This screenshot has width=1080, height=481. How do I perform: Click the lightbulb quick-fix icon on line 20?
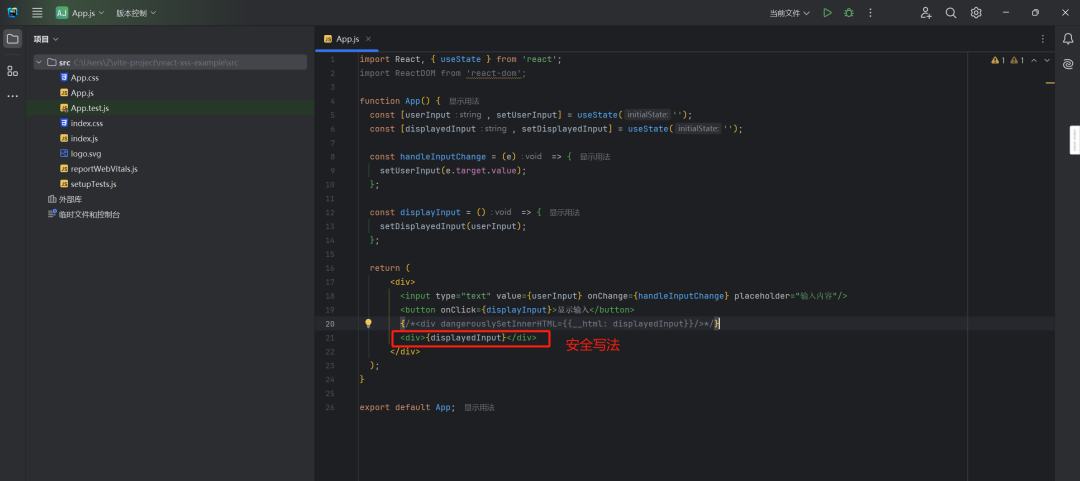click(x=368, y=323)
